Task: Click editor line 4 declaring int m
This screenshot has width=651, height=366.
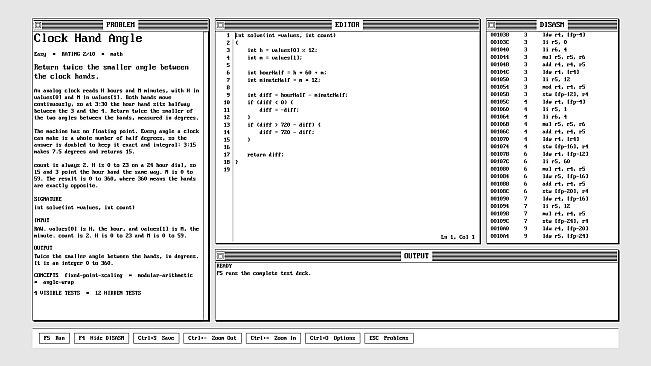Action: click(x=275, y=58)
